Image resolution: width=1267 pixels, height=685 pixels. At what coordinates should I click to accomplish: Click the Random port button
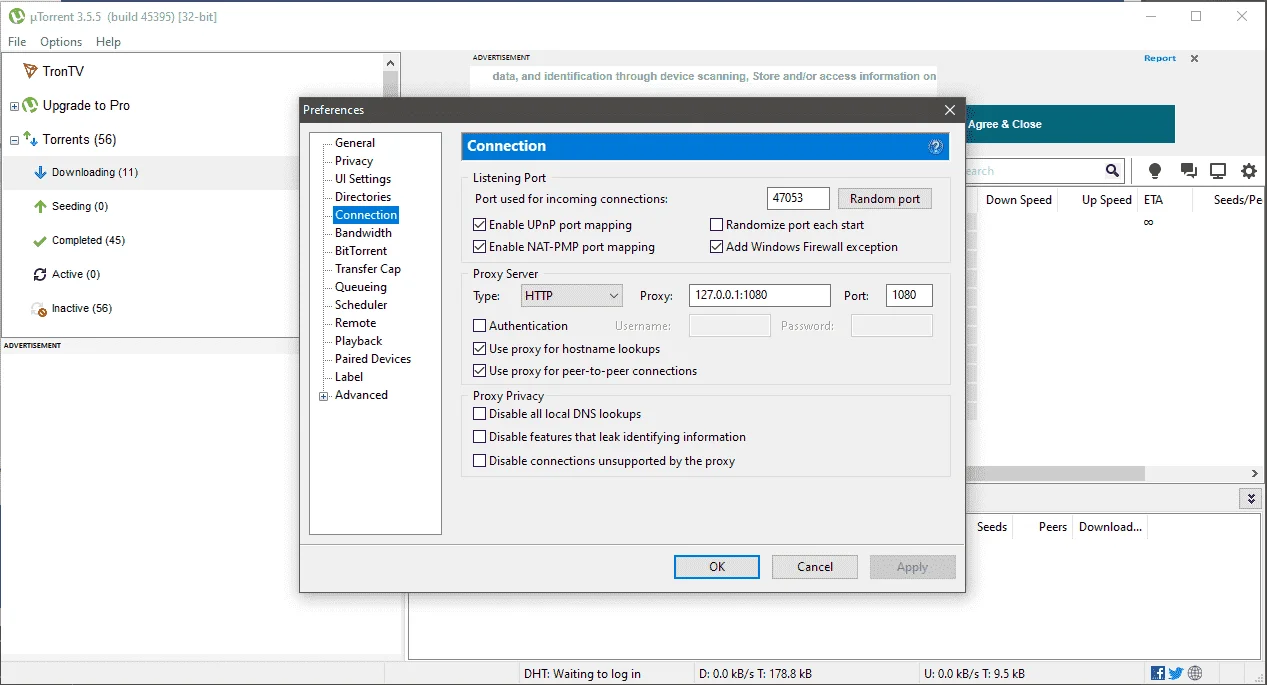coord(884,199)
